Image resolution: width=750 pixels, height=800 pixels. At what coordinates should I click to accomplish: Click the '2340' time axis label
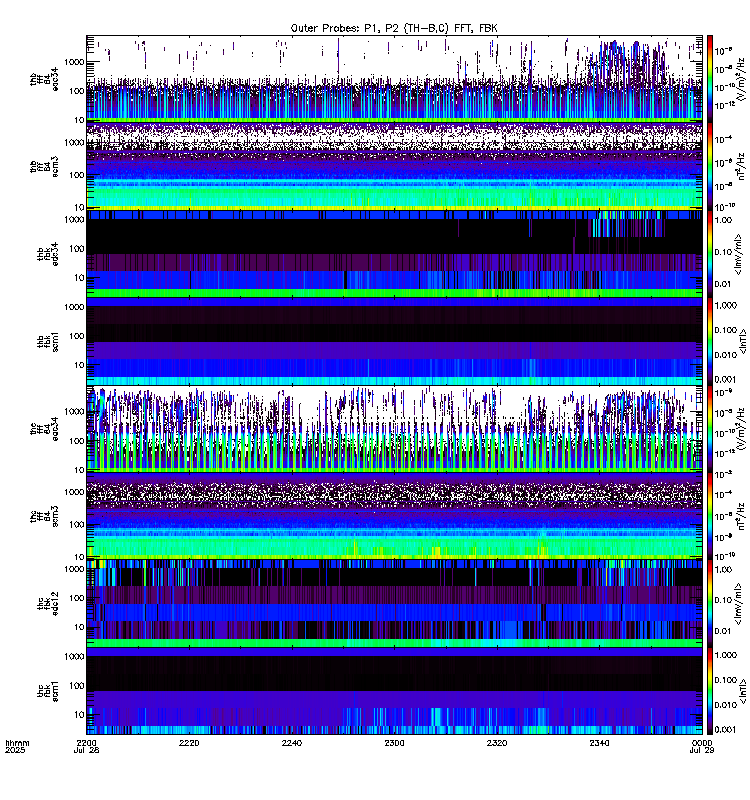tap(599, 743)
